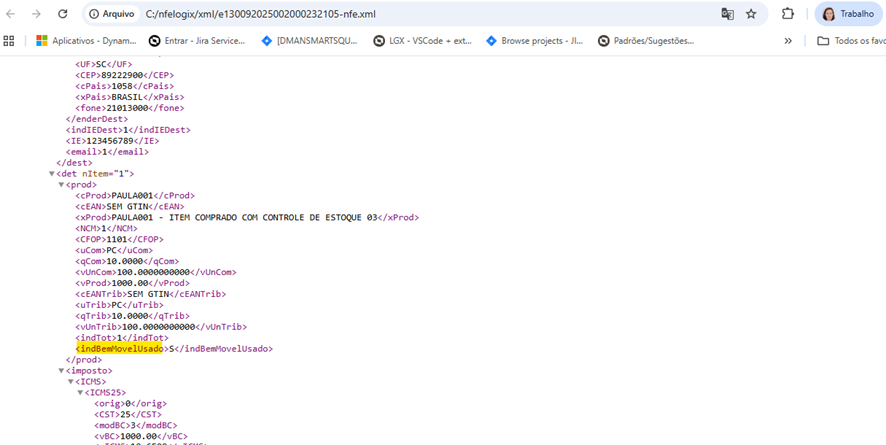Open the DMANSMARTSQU bookmark
The height and width of the screenshot is (445, 886).
[x=309, y=41]
